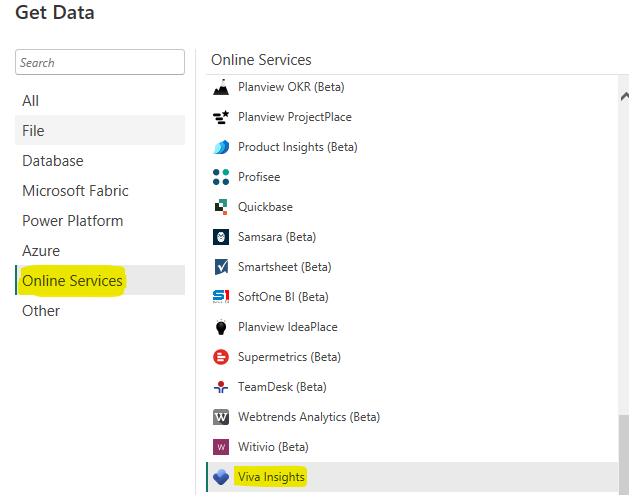The height and width of the screenshot is (495, 629).
Task: Click the TeamDesk icon
Action: click(x=221, y=387)
